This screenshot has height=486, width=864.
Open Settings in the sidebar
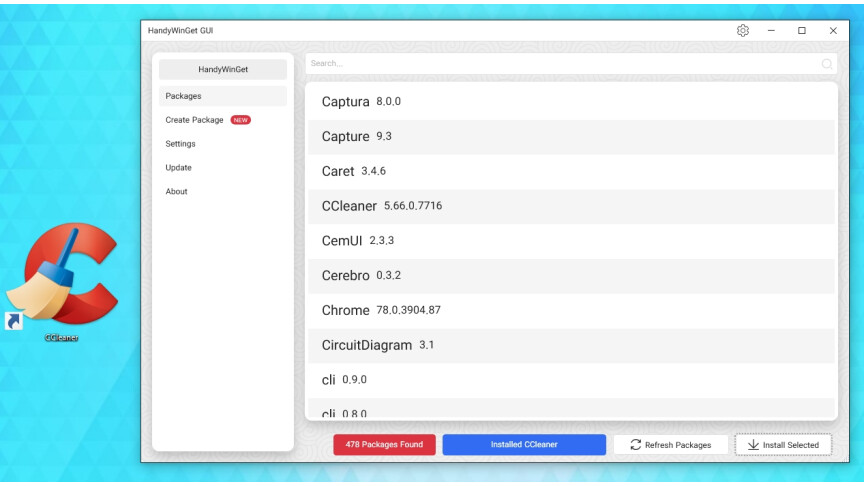(x=223, y=144)
